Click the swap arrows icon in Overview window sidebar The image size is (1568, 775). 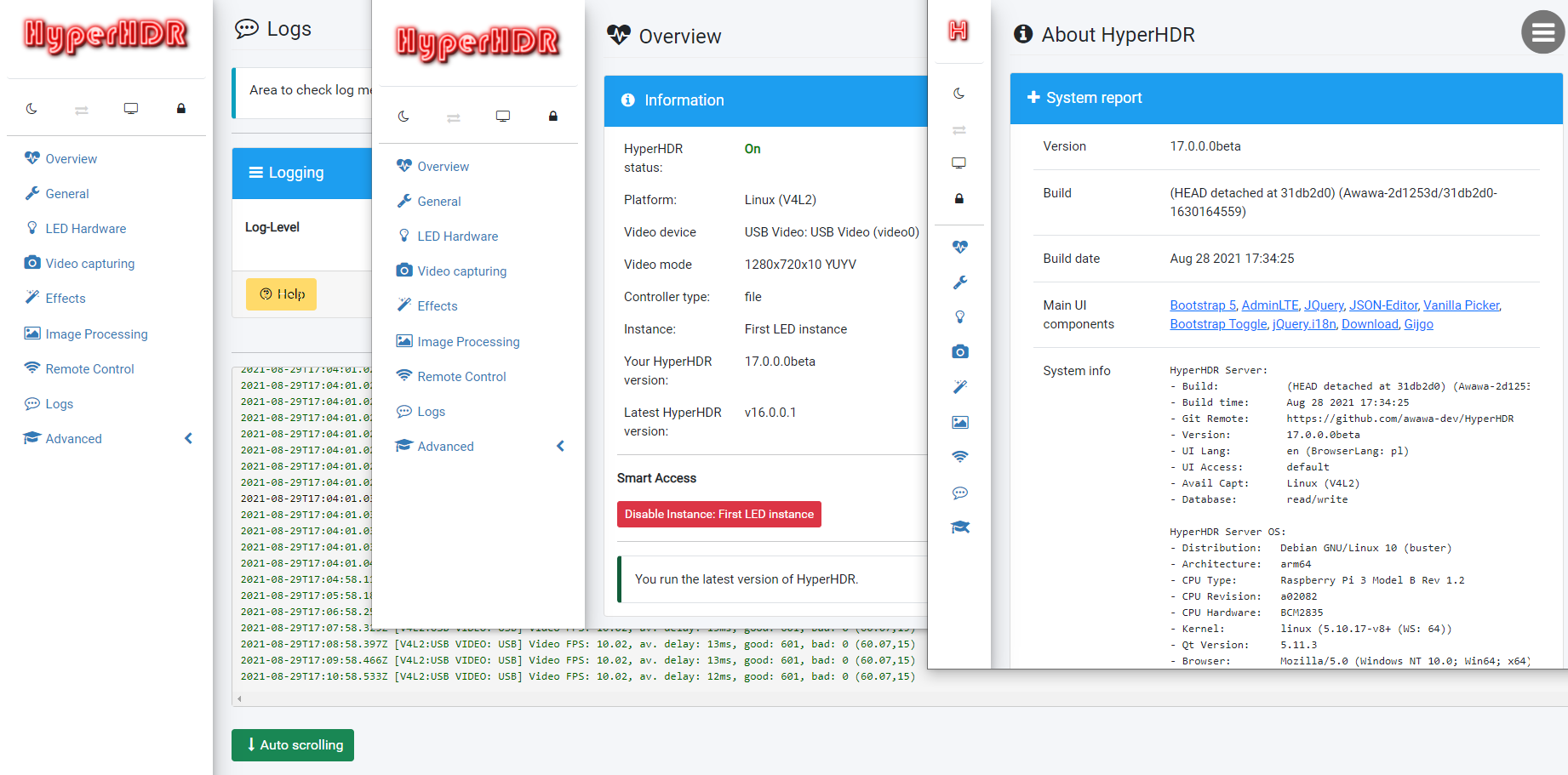click(454, 117)
